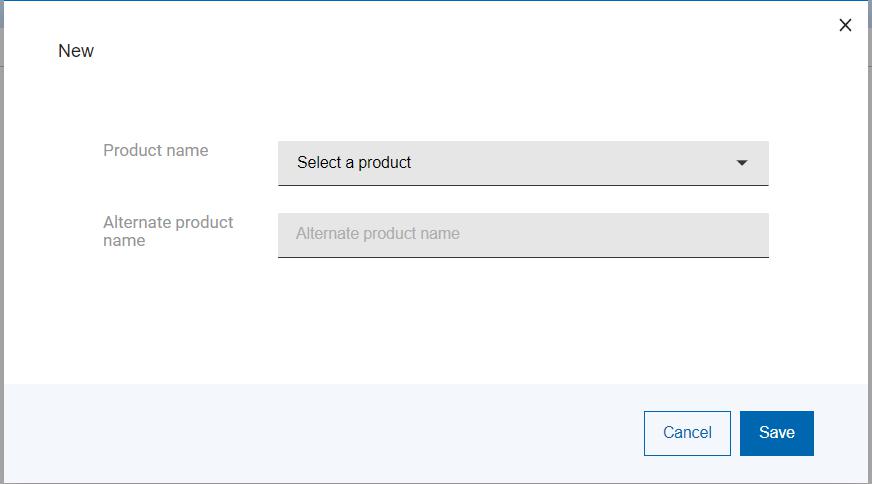
Task: Click the Product name label
Action: pyautogui.click(x=156, y=150)
